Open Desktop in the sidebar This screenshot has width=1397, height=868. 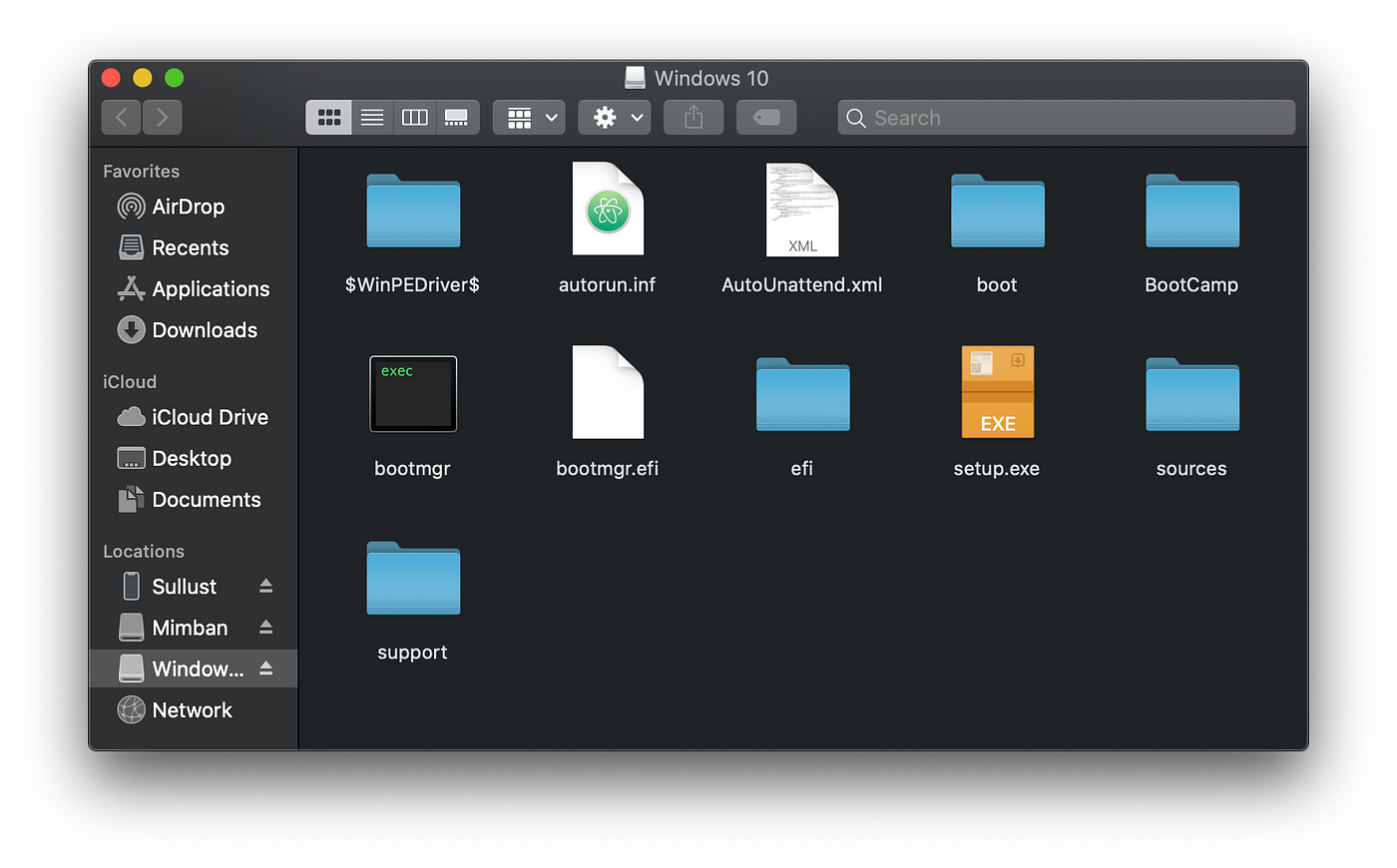pos(194,458)
